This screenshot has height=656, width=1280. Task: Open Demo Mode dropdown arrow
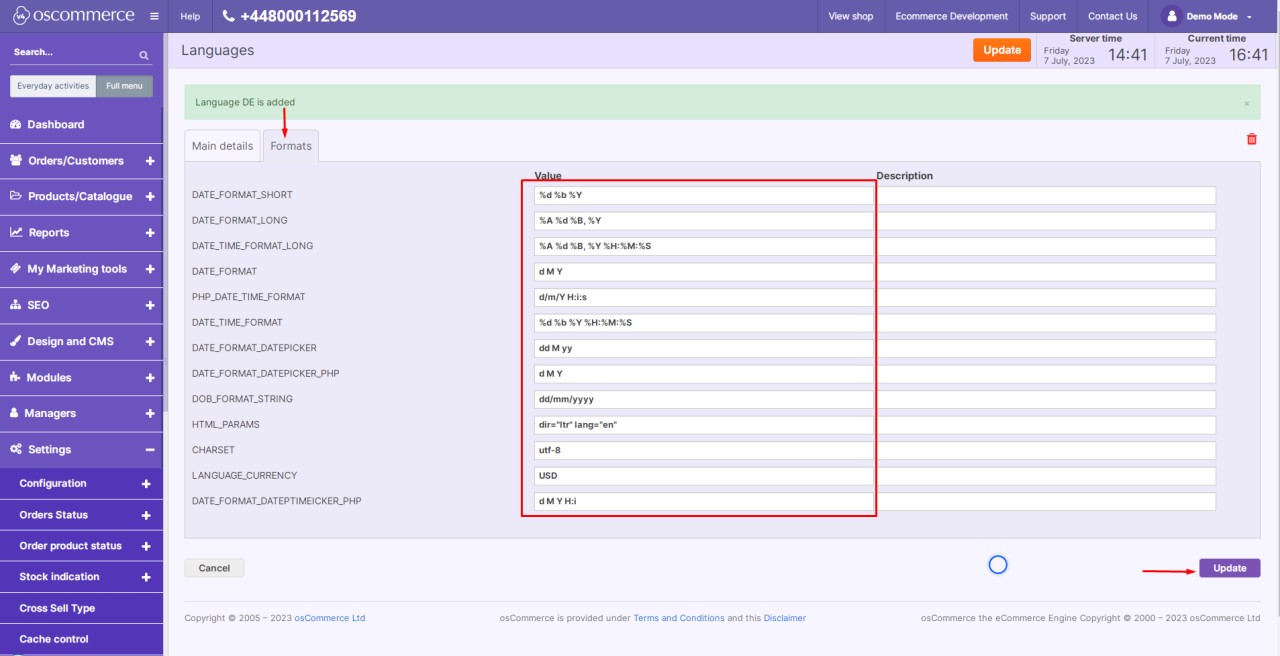[1249, 17]
